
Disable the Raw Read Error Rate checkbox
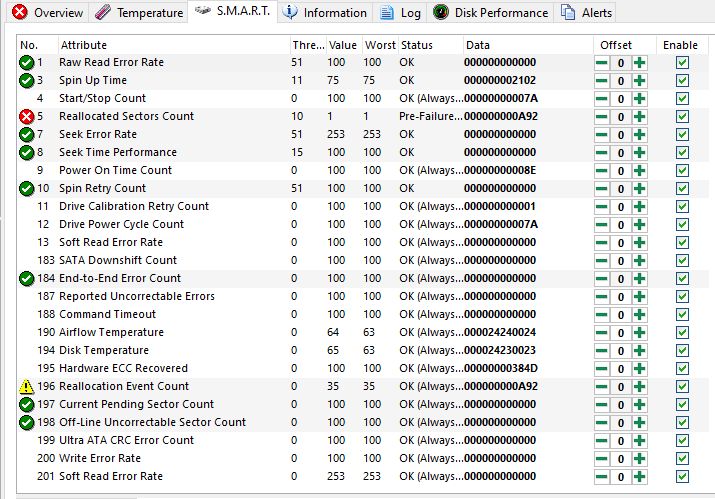pos(682,63)
